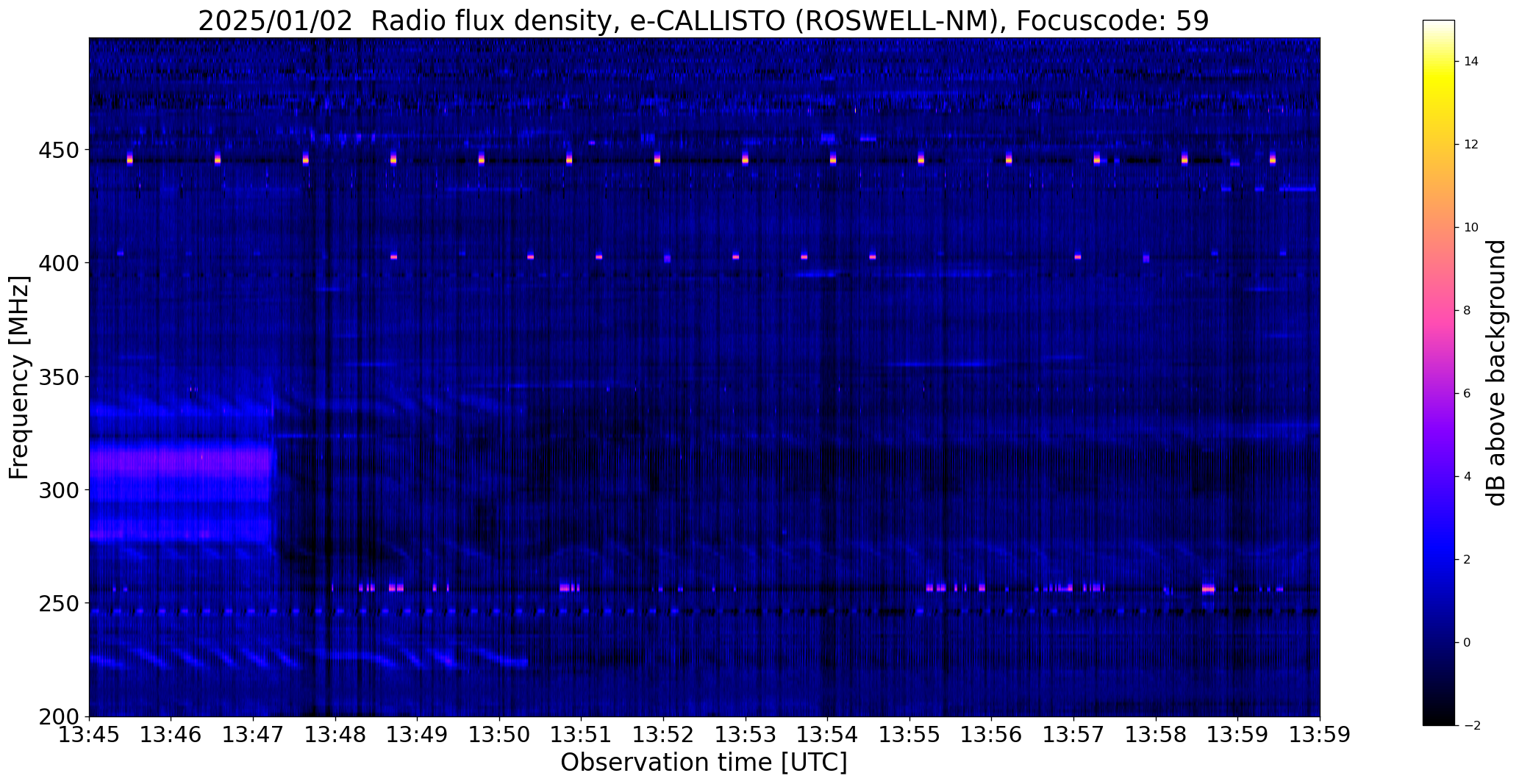Click the plot title mentioning ROSWELL-NM
The width and height of the screenshot is (1519, 784).
pyautogui.click(x=704, y=21)
